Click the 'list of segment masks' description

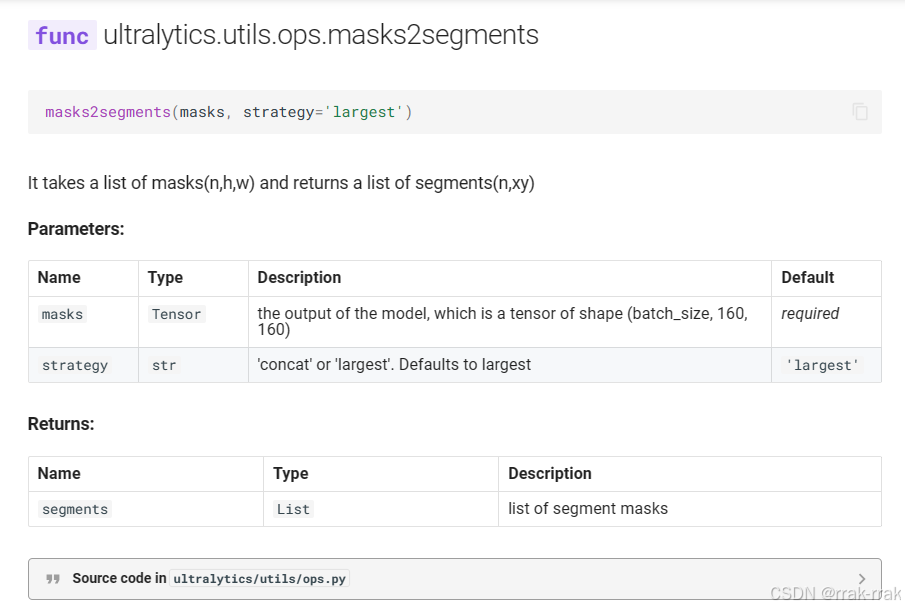click(588, 508)
